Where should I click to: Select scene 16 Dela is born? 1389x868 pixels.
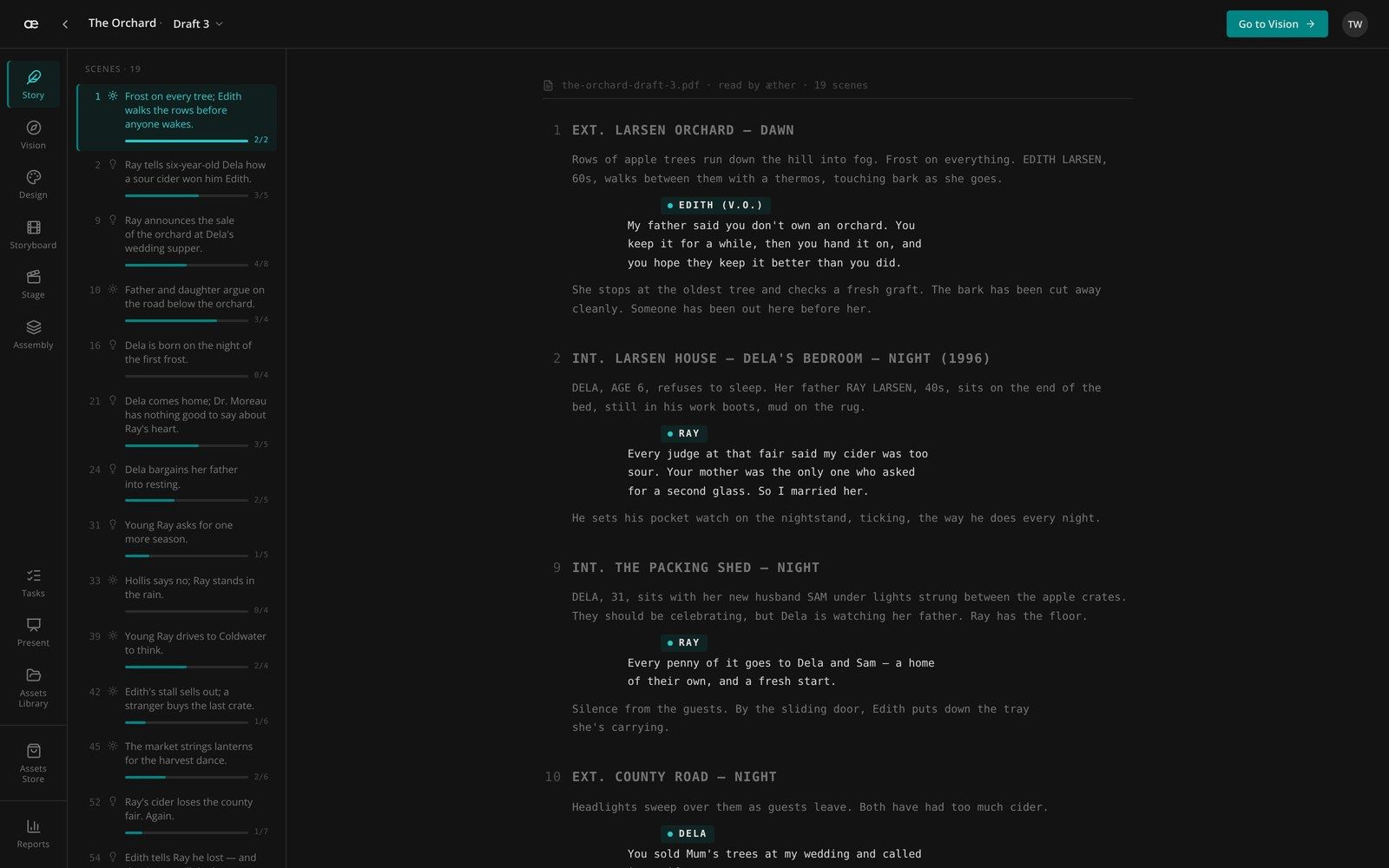pos(176,359)
